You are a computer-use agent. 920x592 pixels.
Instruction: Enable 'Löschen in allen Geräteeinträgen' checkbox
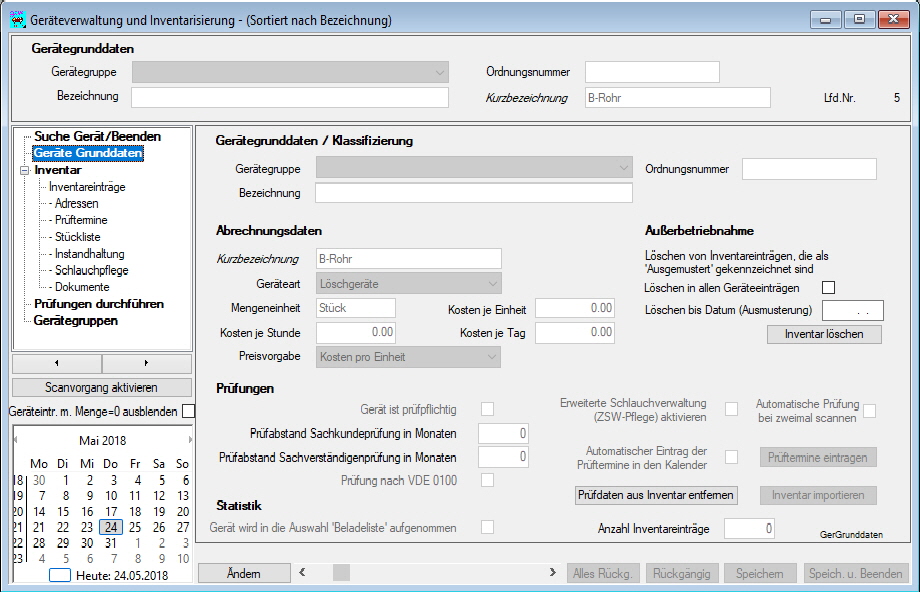point(828,288)
